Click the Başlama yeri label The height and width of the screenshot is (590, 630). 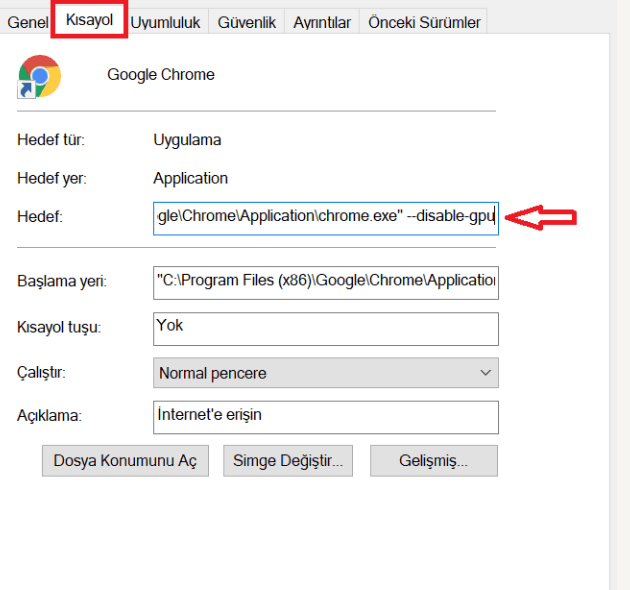coord(62,281)
